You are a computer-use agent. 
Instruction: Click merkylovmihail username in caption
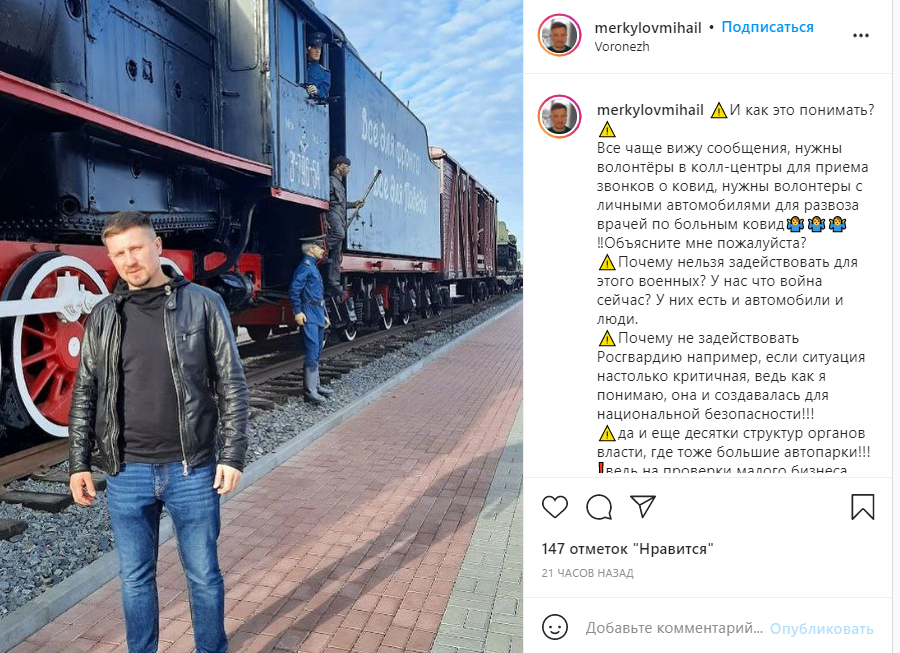click(650, 110)
